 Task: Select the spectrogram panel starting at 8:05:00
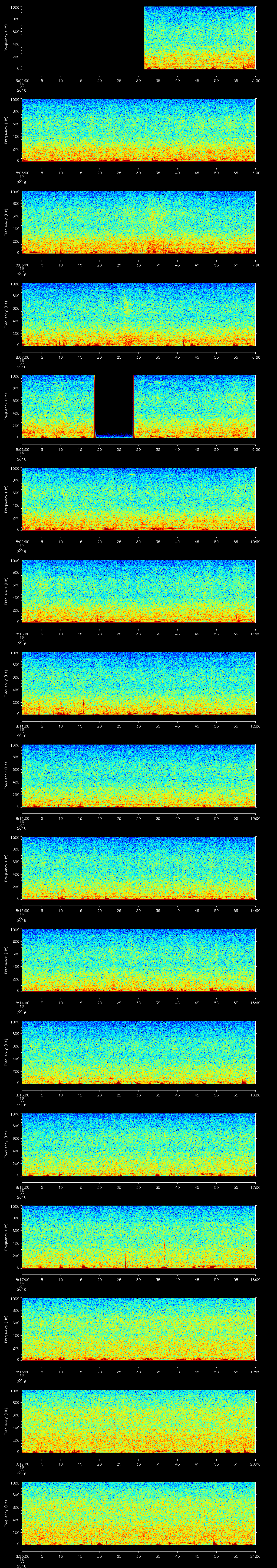pos(139,130)
